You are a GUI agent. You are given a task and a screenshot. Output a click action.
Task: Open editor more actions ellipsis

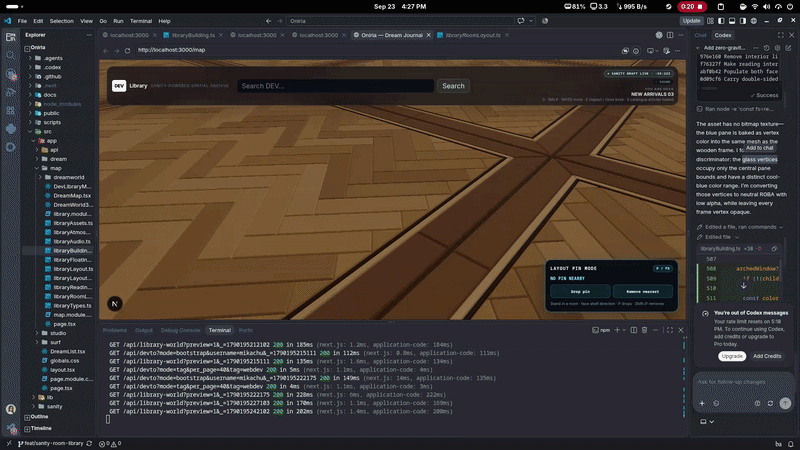[681, 35]
